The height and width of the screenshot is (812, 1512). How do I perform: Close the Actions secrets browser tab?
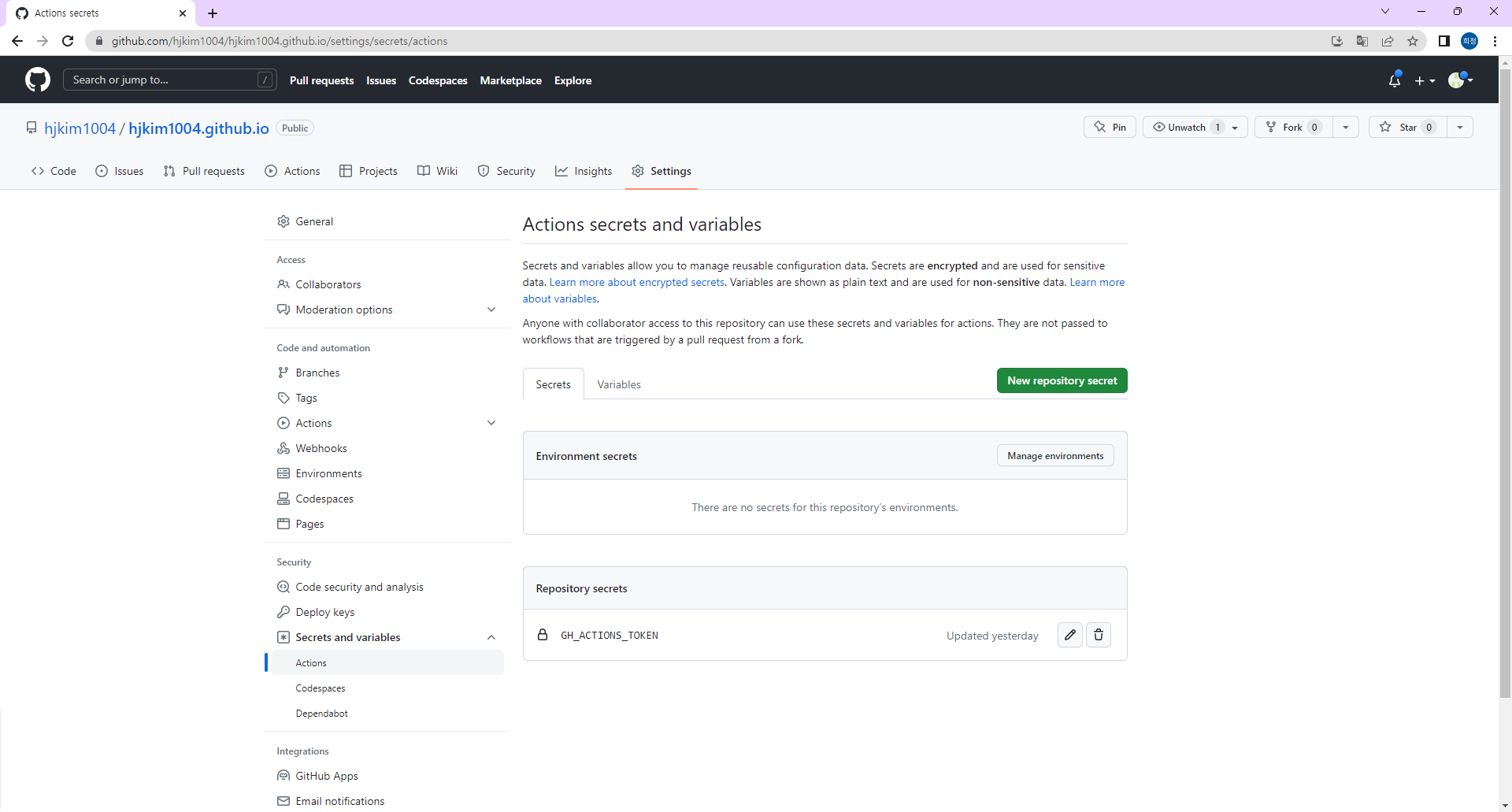pos(183,13)
